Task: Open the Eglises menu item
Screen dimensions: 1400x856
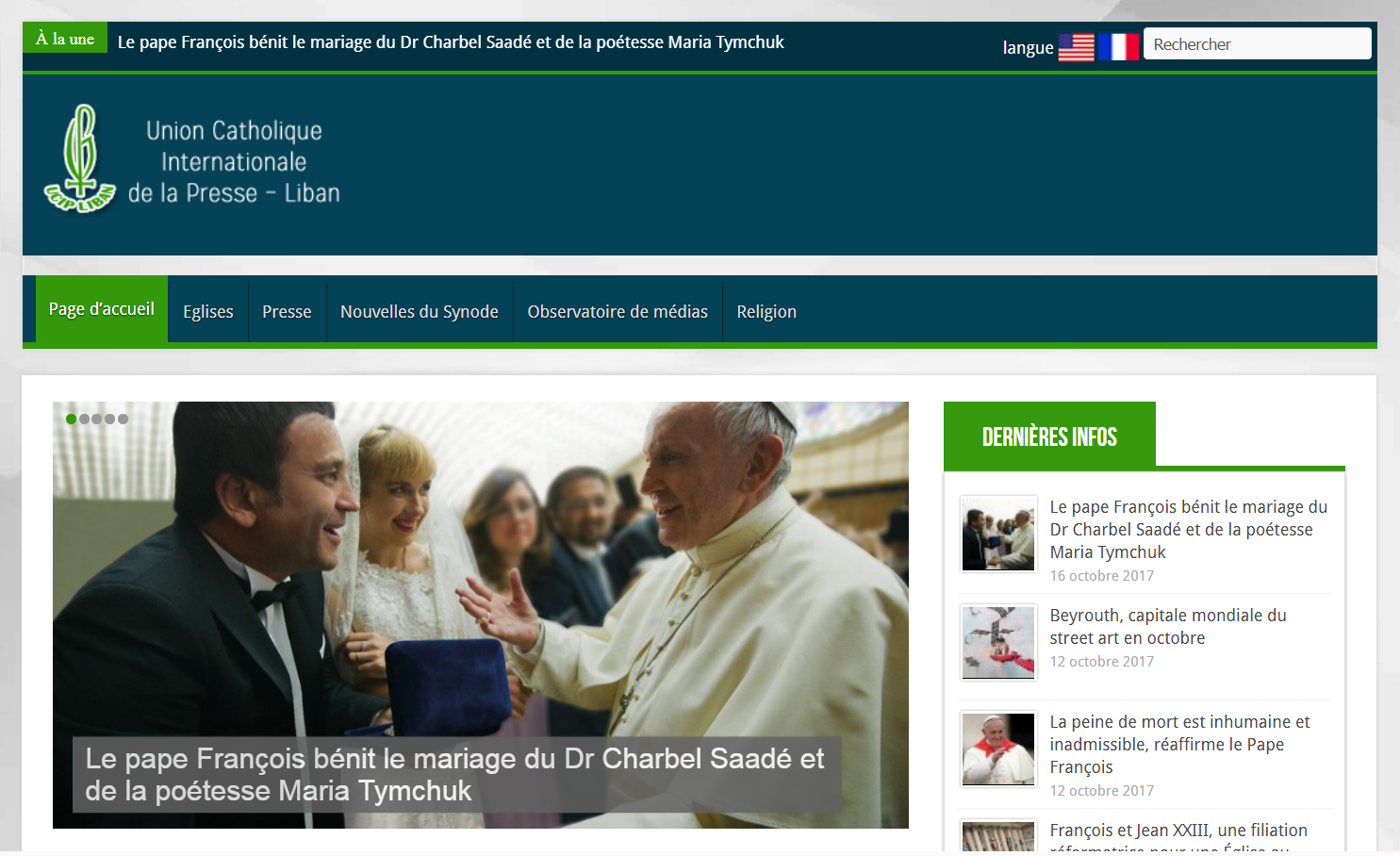Action: coord(207,312)
